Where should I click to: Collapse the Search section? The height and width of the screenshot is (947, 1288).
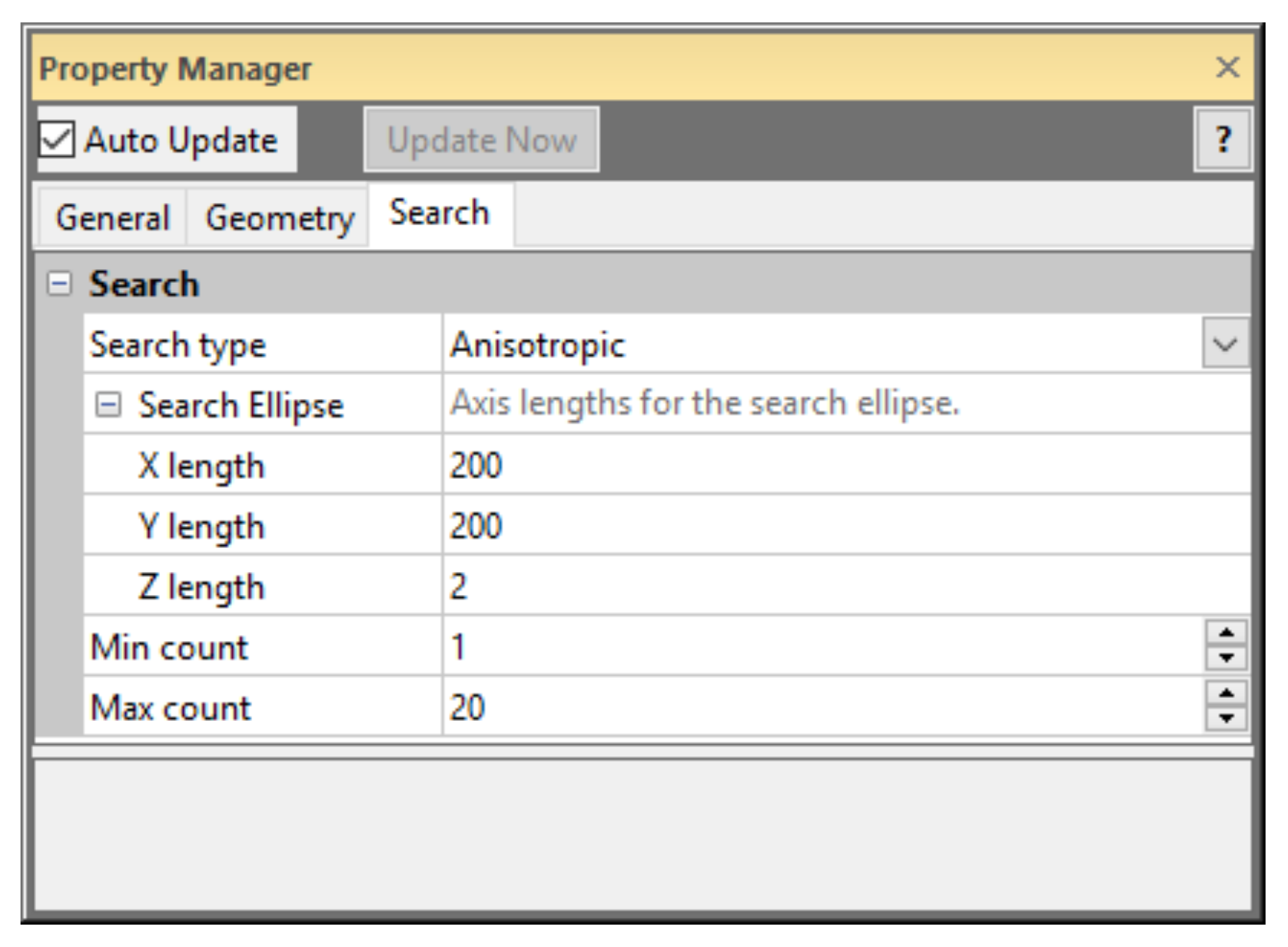(59, 284)
